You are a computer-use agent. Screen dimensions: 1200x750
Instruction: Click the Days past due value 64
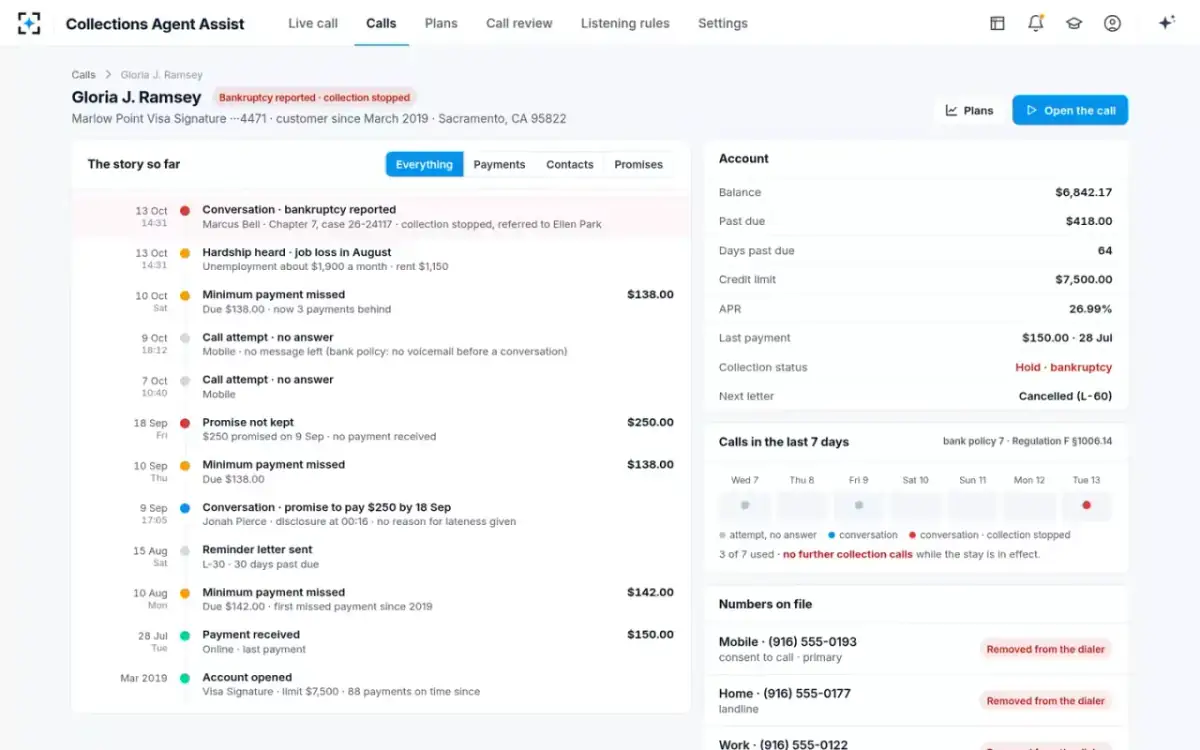(x=1105, y=250)
